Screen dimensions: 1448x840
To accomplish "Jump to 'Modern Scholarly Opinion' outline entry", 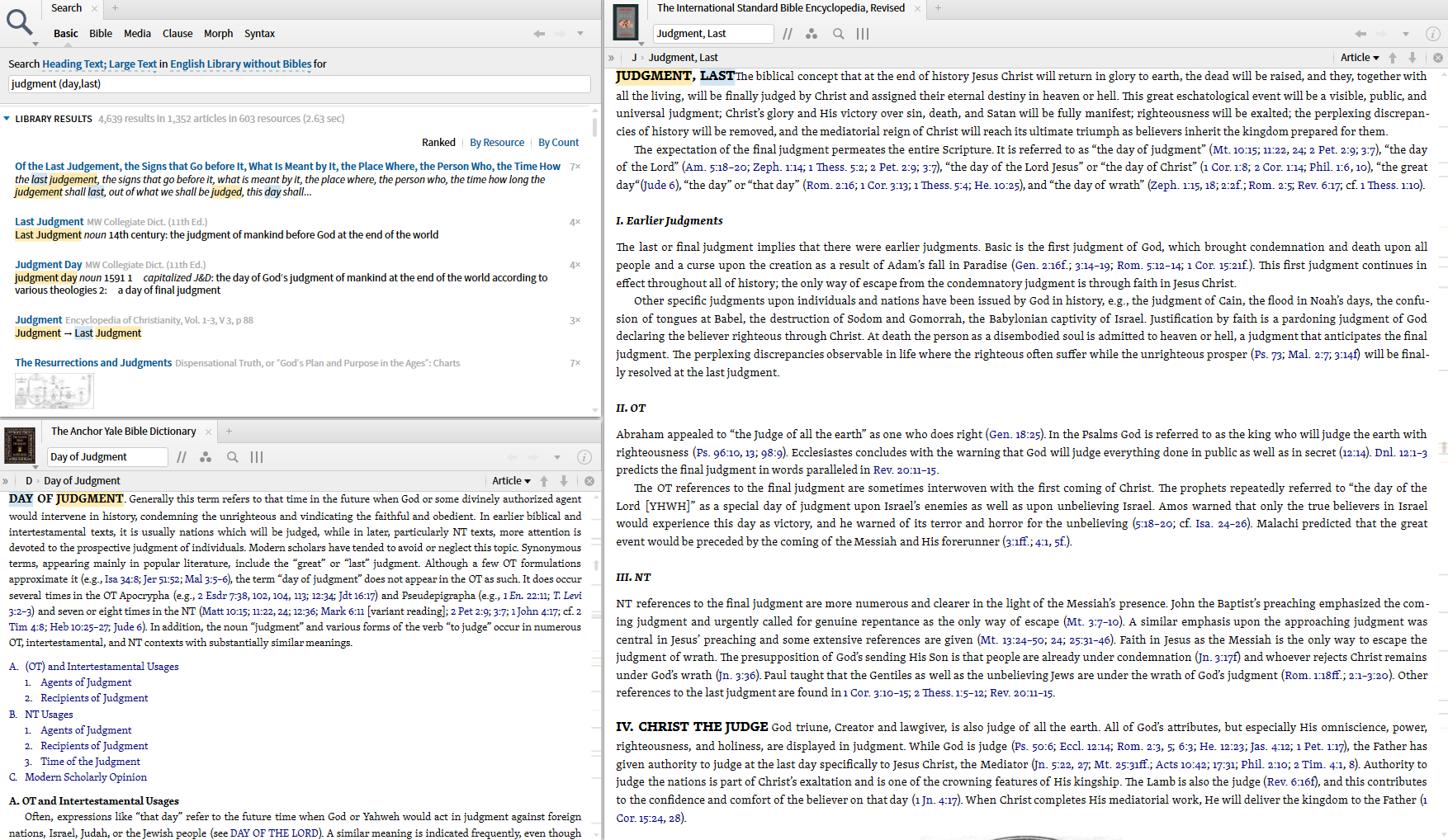I will (x=86, y=777).
